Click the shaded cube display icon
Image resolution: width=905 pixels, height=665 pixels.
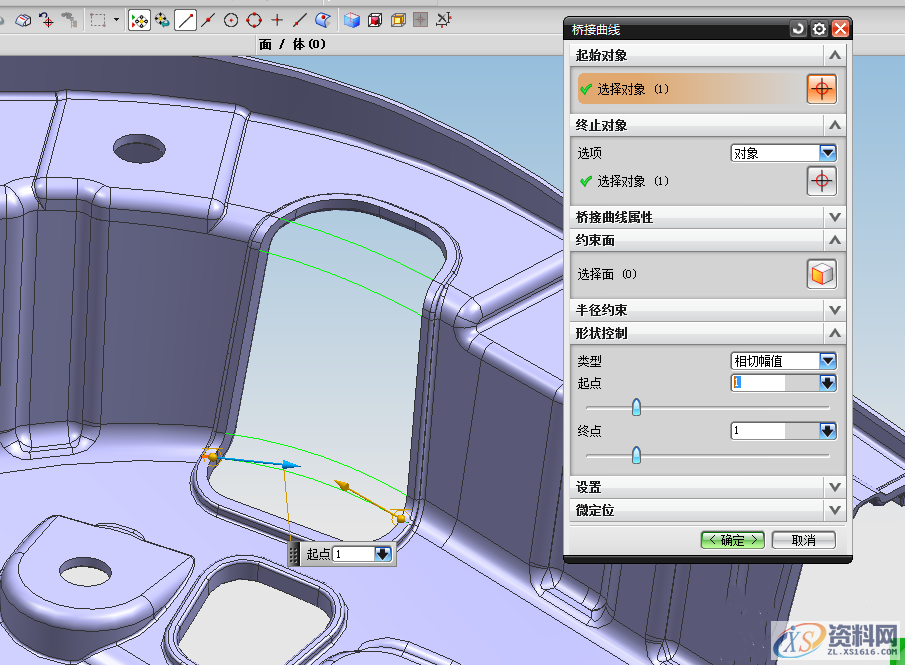click(352, 19)
